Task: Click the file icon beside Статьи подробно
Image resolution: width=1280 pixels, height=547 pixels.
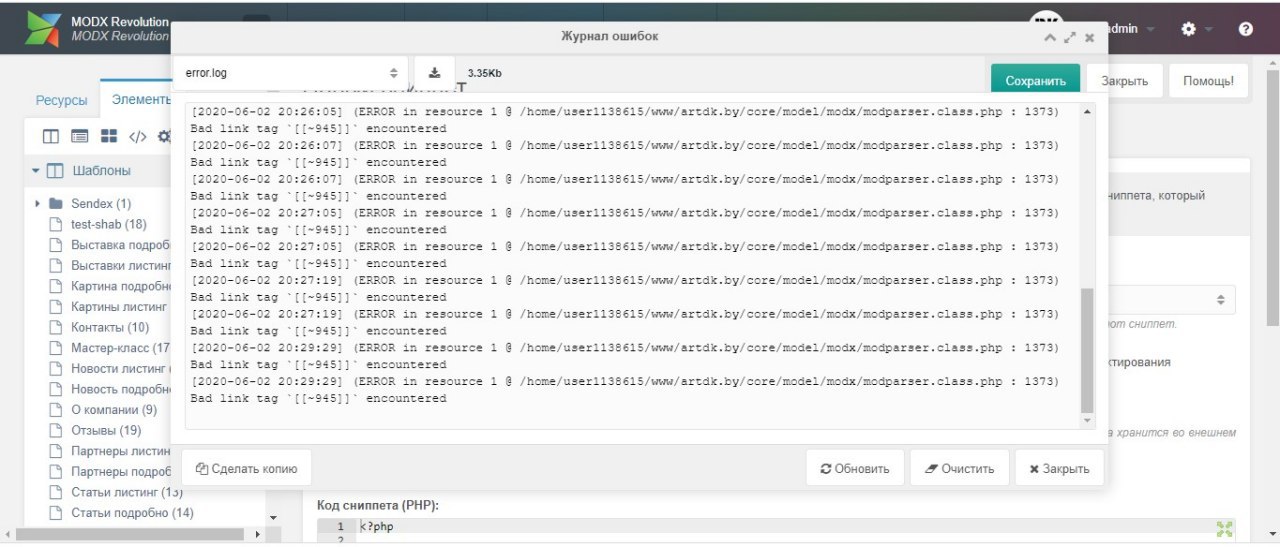Action: (x=56, y=513)
